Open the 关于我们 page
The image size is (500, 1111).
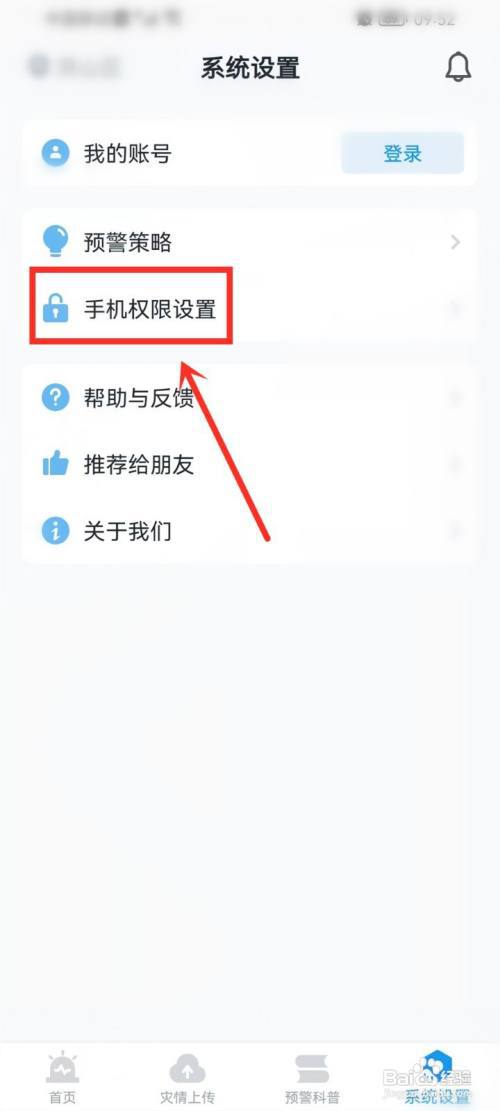click(249, 530)
